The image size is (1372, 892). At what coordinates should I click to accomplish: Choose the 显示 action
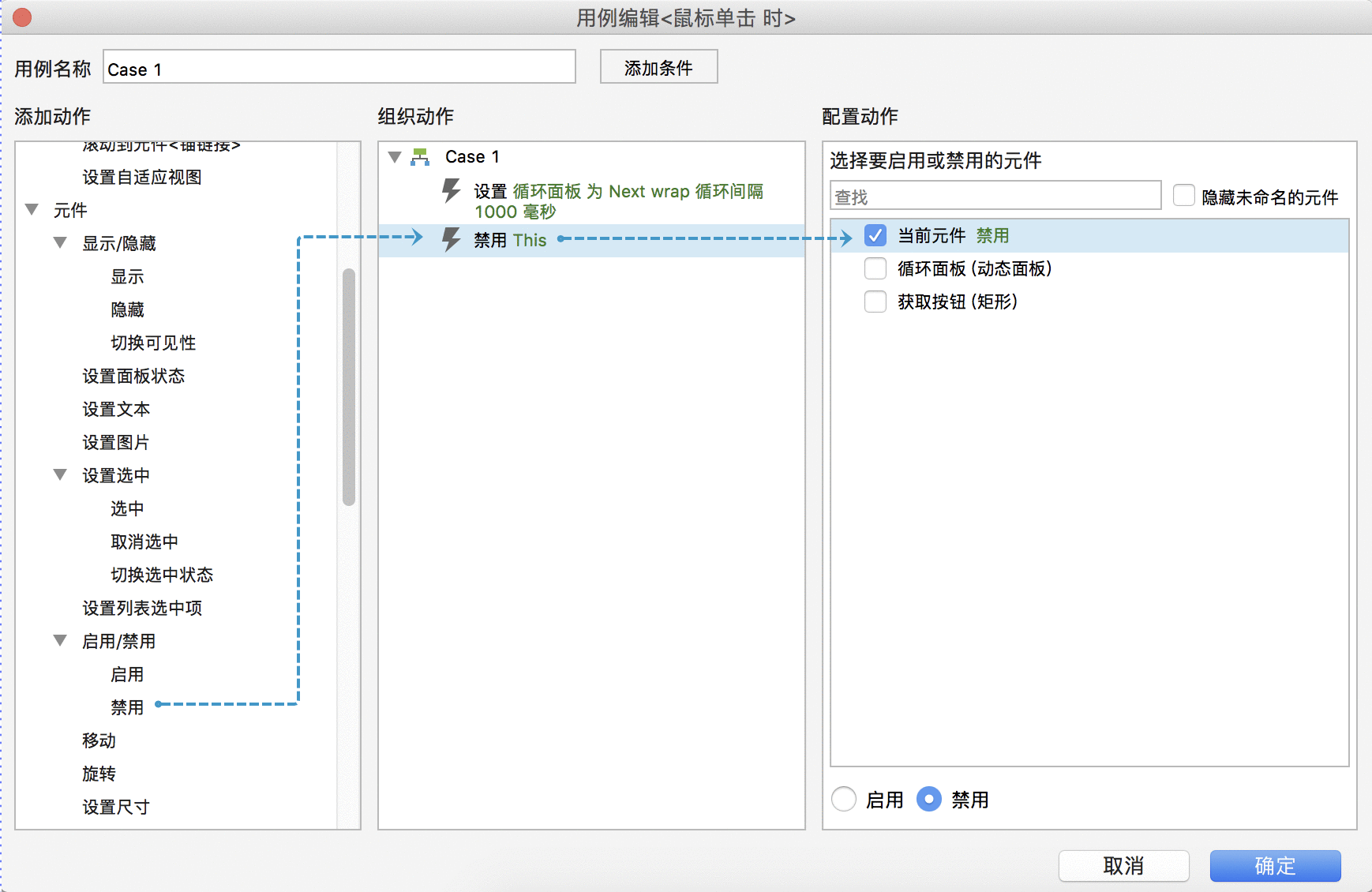(x=127, y=276)
